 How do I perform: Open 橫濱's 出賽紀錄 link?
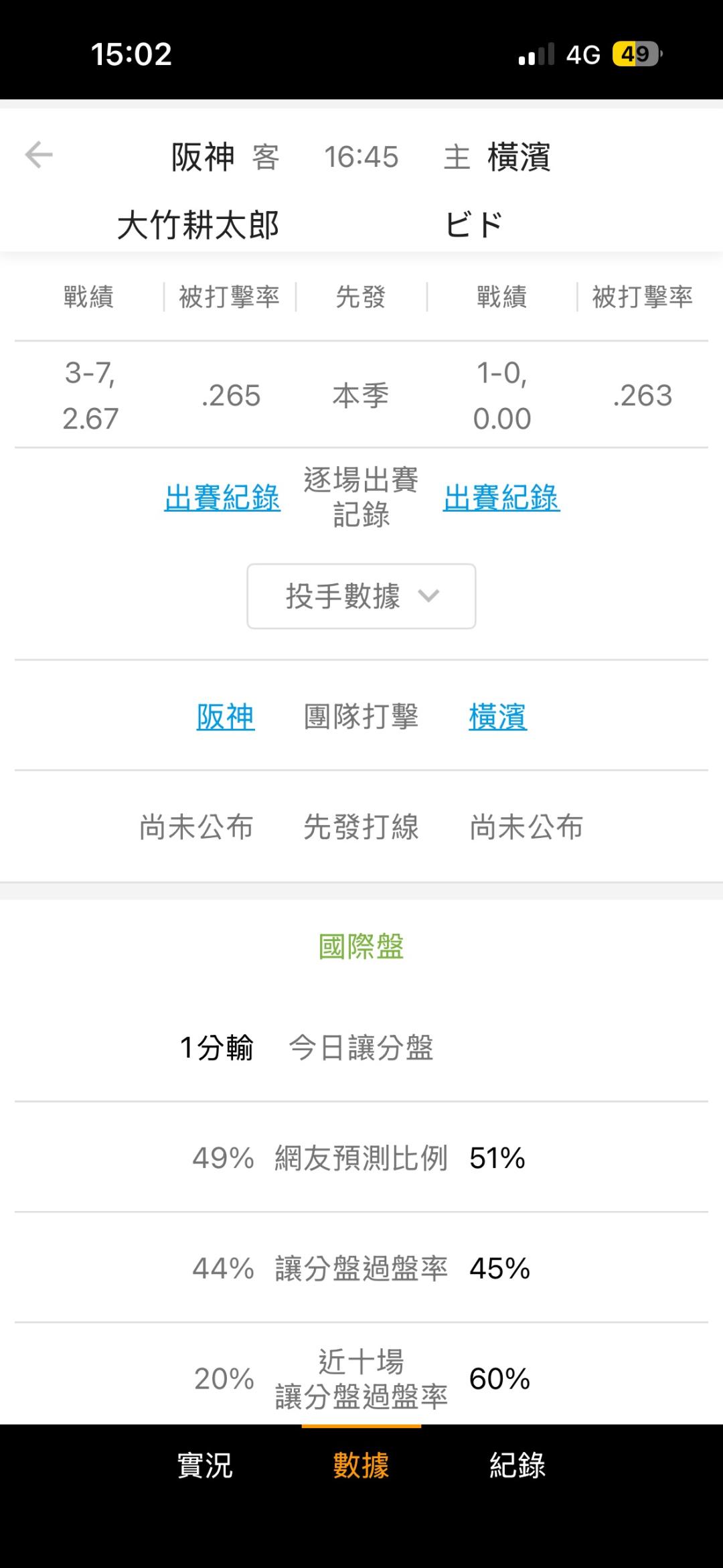[x=501, y=498]
